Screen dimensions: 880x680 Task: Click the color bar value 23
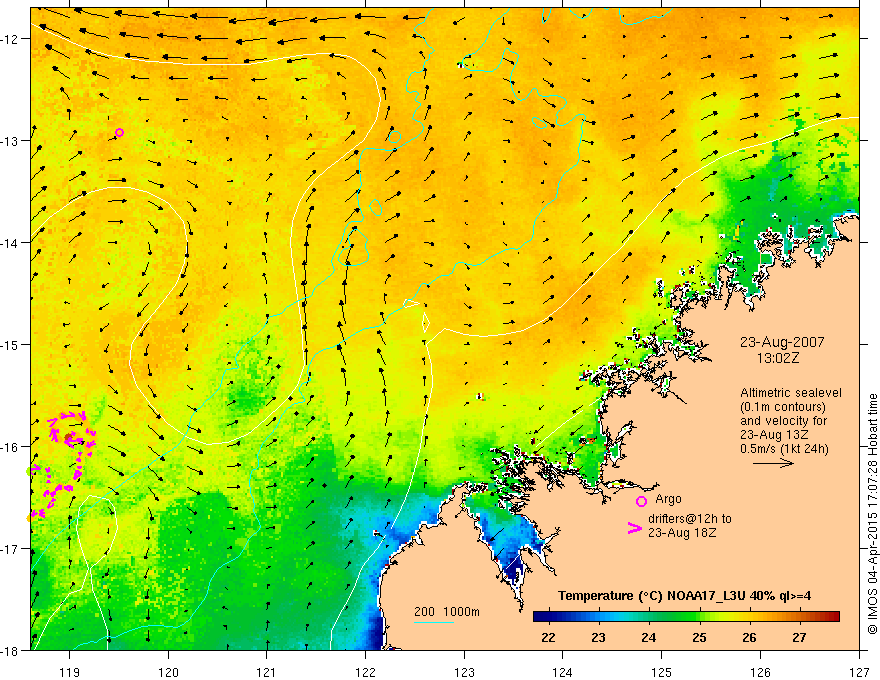(598, 637)
